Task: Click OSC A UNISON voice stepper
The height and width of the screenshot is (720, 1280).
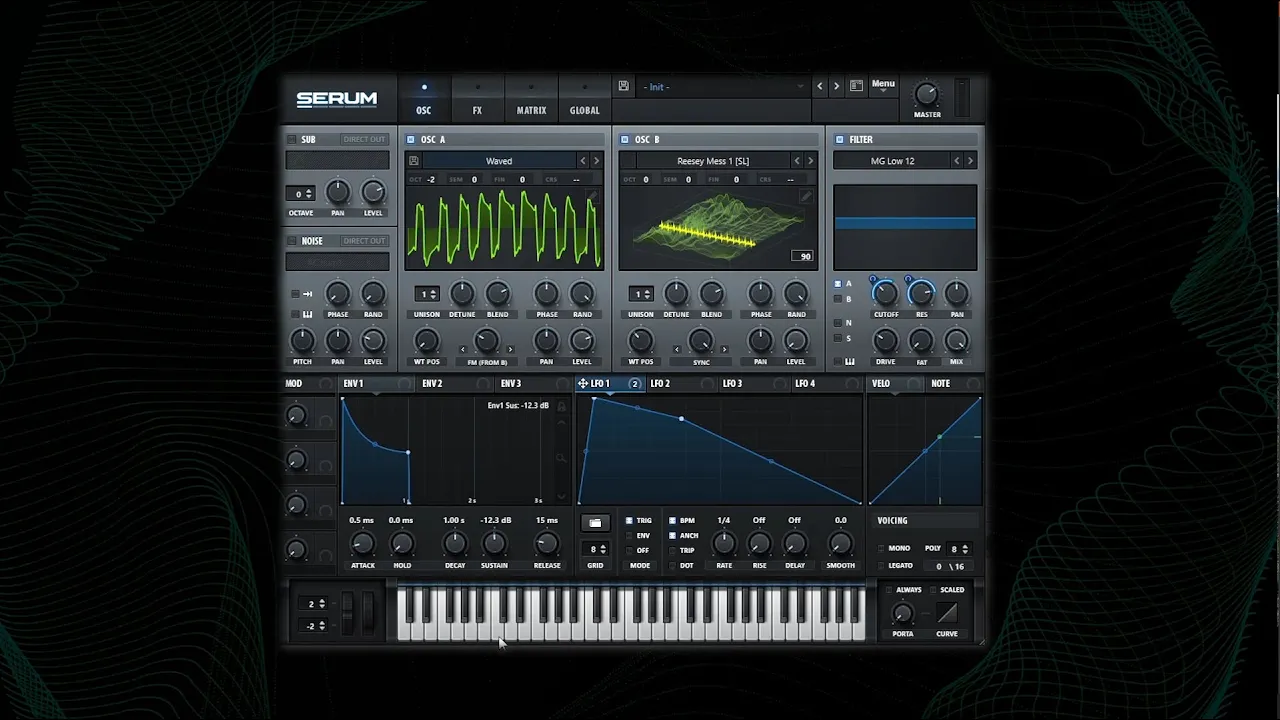Action: [x=427, y=294]
